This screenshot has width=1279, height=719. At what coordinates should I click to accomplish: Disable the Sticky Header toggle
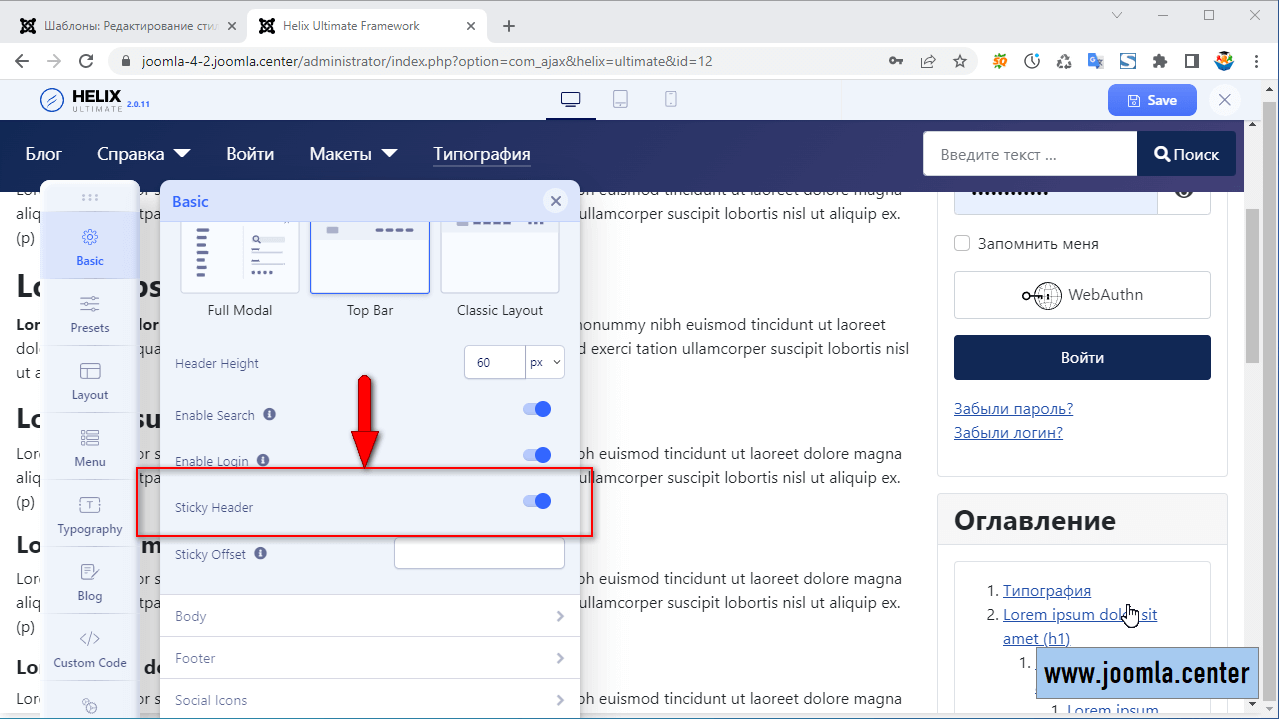pyautogui.click(x=538, y=501)
